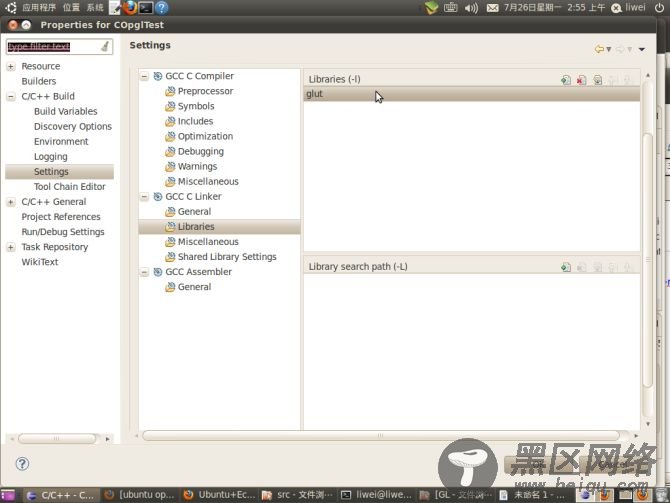Delete the selected library entry
The height and width of the screenshot is (503, 670).
pos(582,80)
